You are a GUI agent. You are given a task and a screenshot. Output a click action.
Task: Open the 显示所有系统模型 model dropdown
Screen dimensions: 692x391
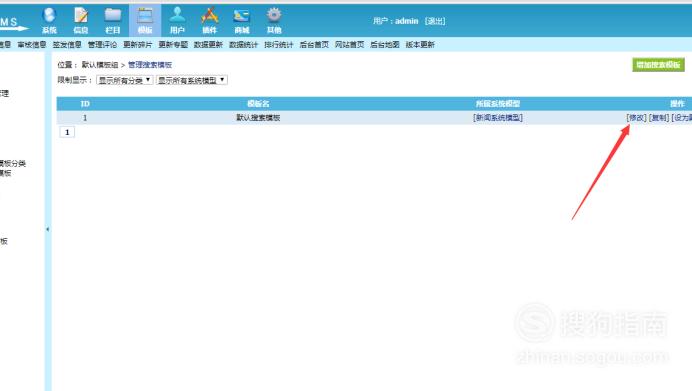coord(192,80)
